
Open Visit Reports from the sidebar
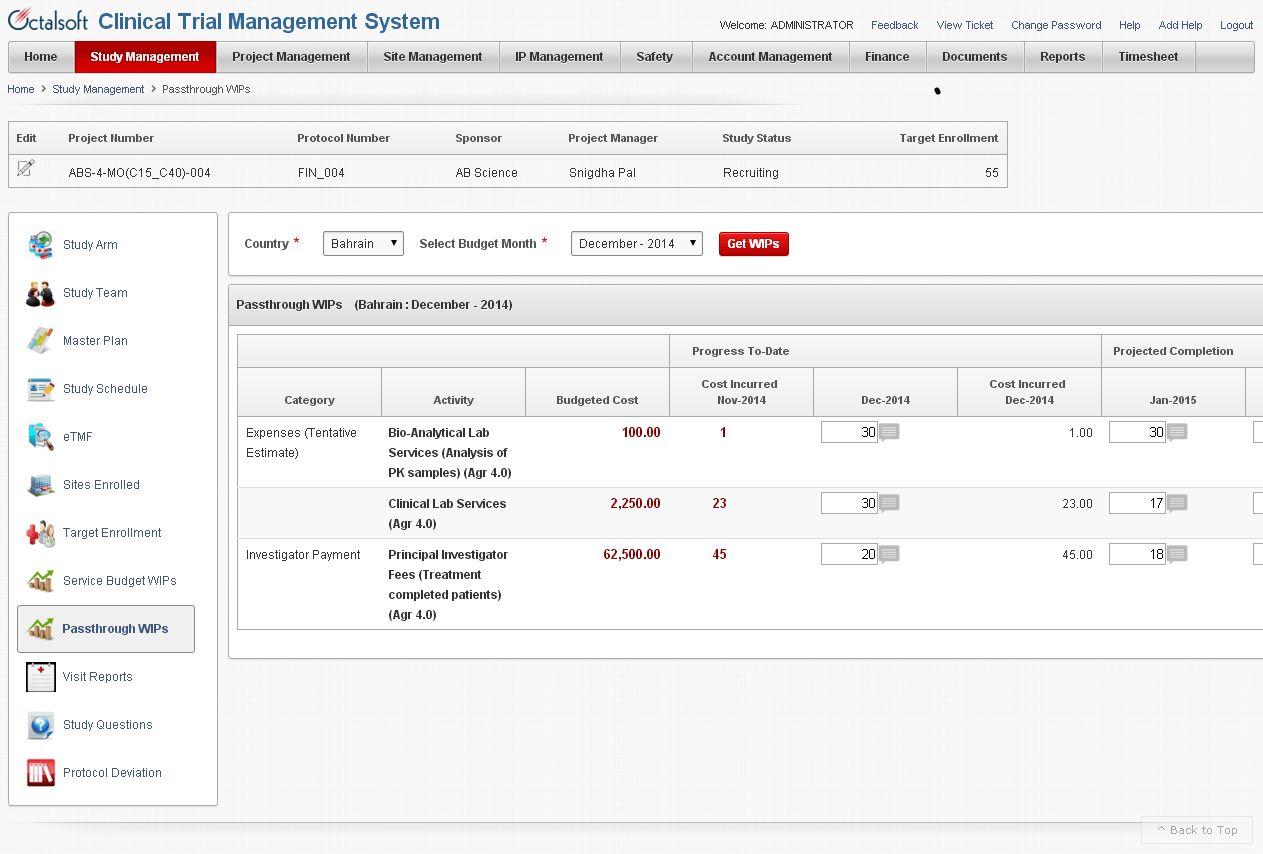40,676
